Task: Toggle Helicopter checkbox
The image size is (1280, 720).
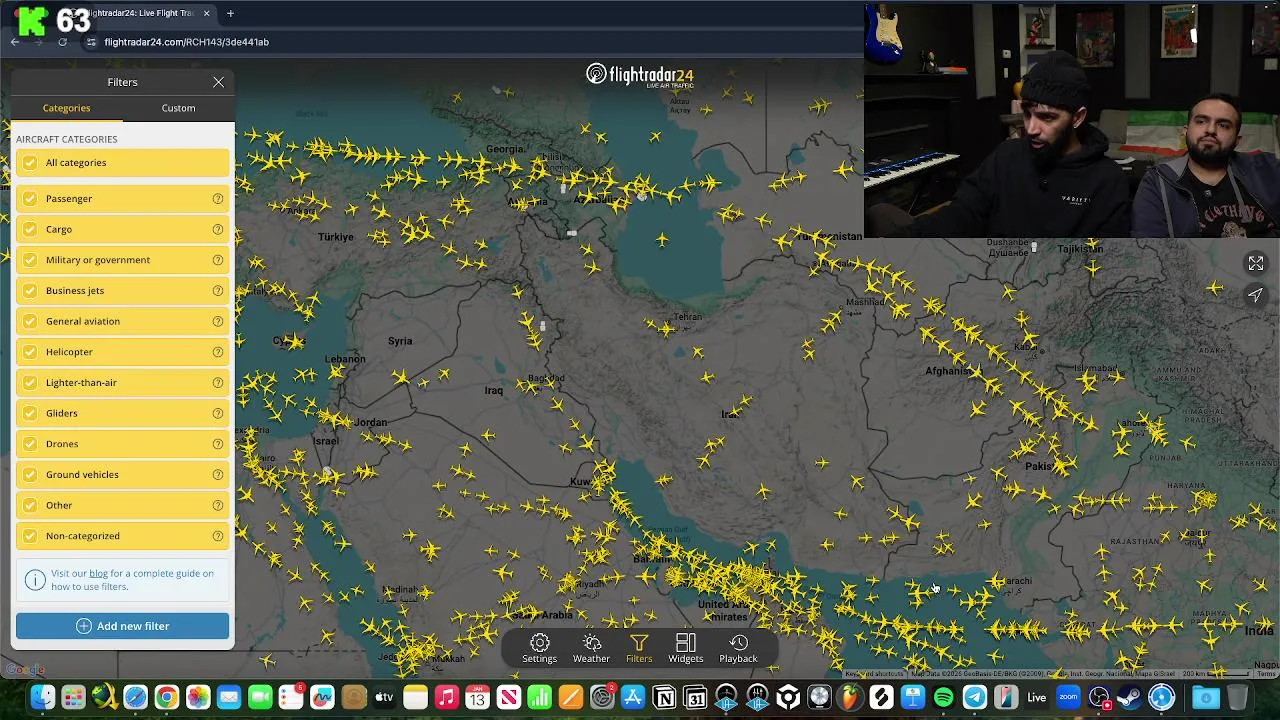Action: pos(30,352)
